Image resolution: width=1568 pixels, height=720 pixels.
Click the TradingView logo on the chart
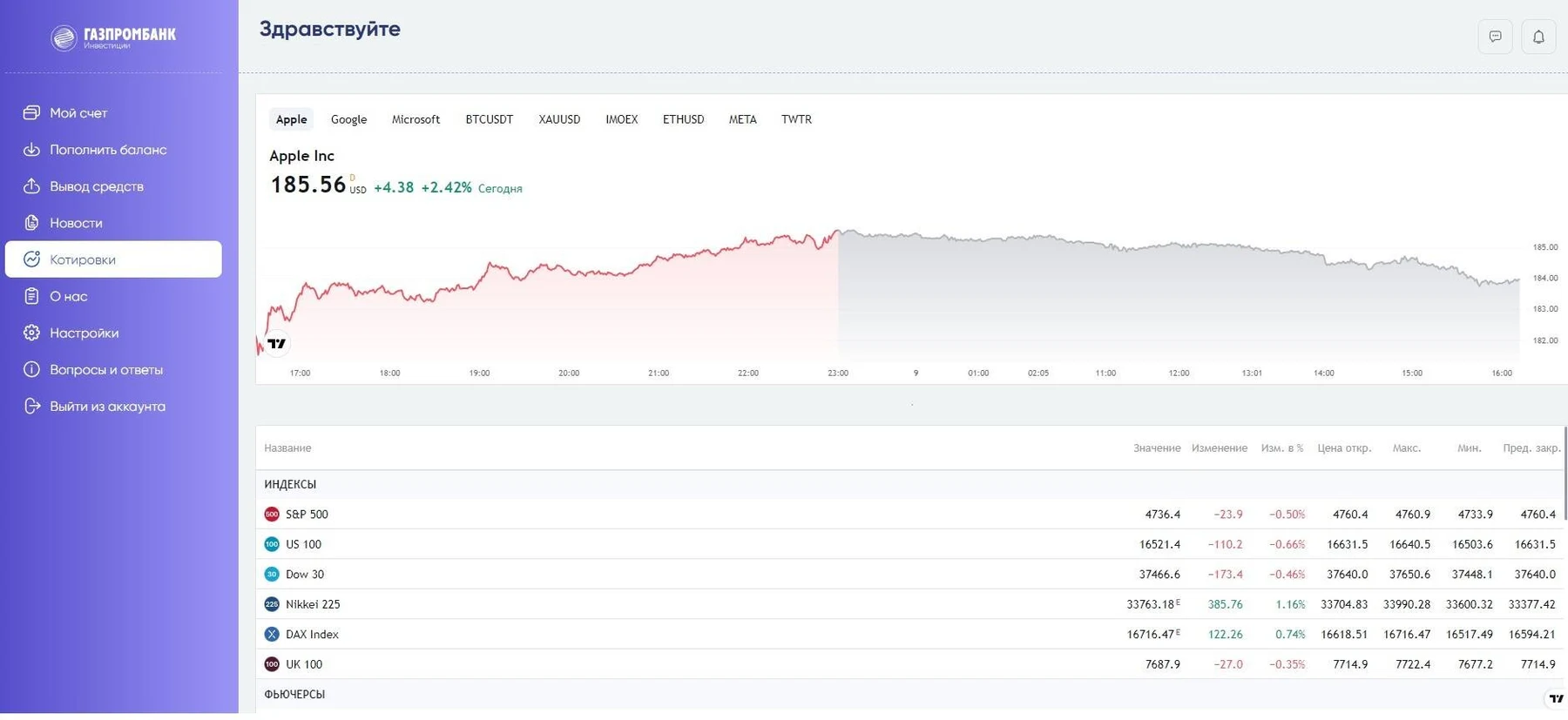[277, 344]
